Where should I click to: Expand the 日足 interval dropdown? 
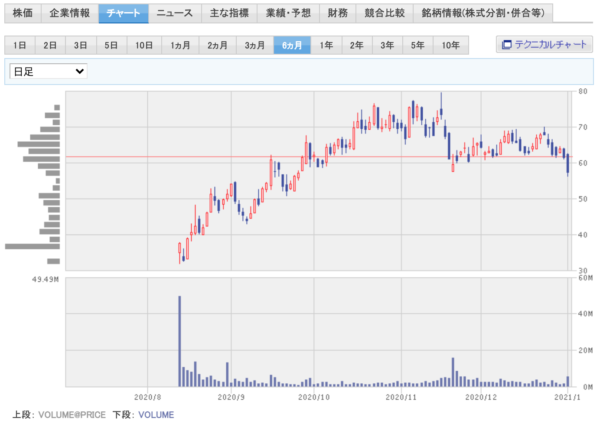click(48, 71)
